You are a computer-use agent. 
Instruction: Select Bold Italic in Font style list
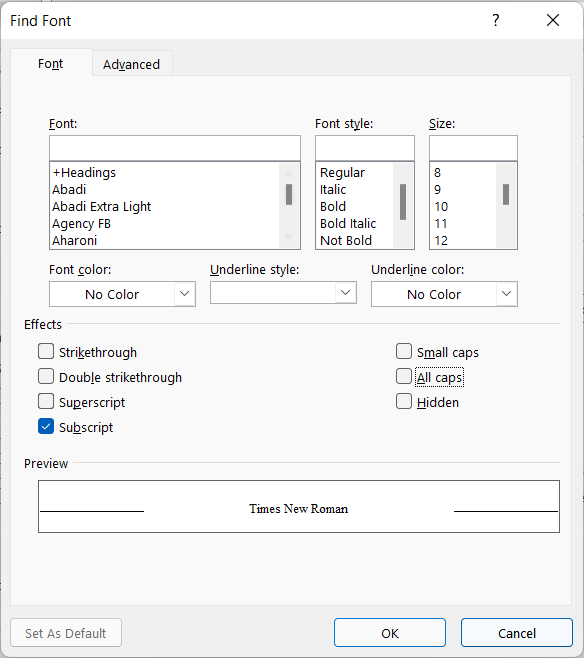pyautogui.click(x=348, y=224)
